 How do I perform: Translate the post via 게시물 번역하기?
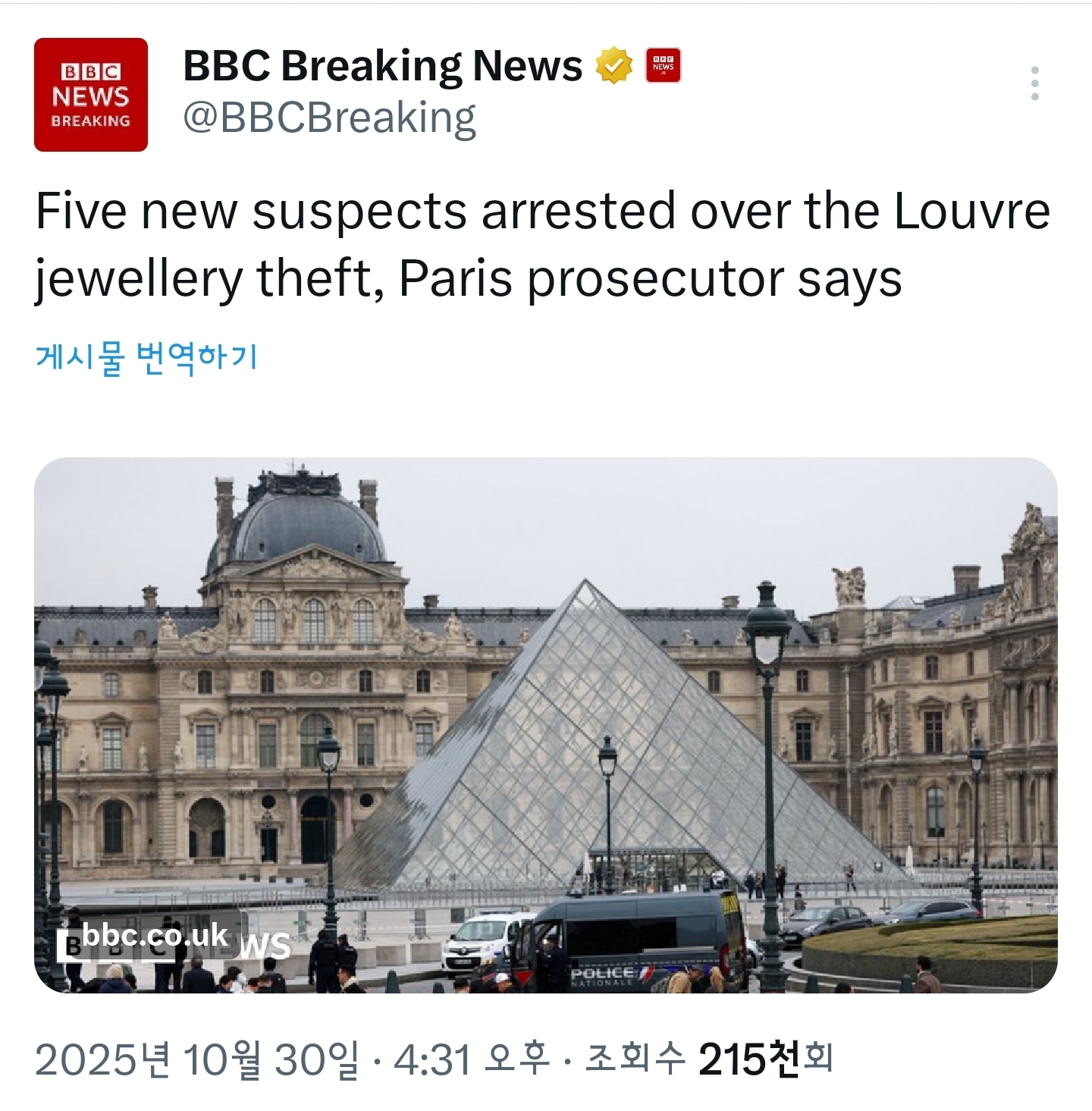point(147,356)
